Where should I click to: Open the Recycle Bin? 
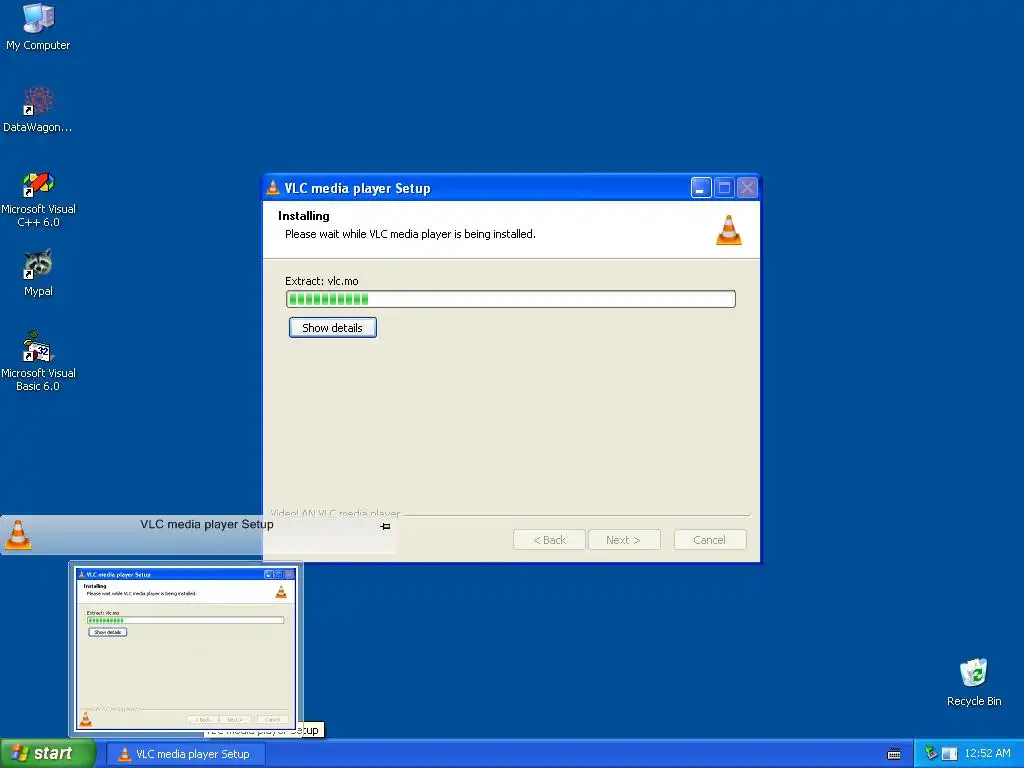pyautogui.click(x=974, y=682)
